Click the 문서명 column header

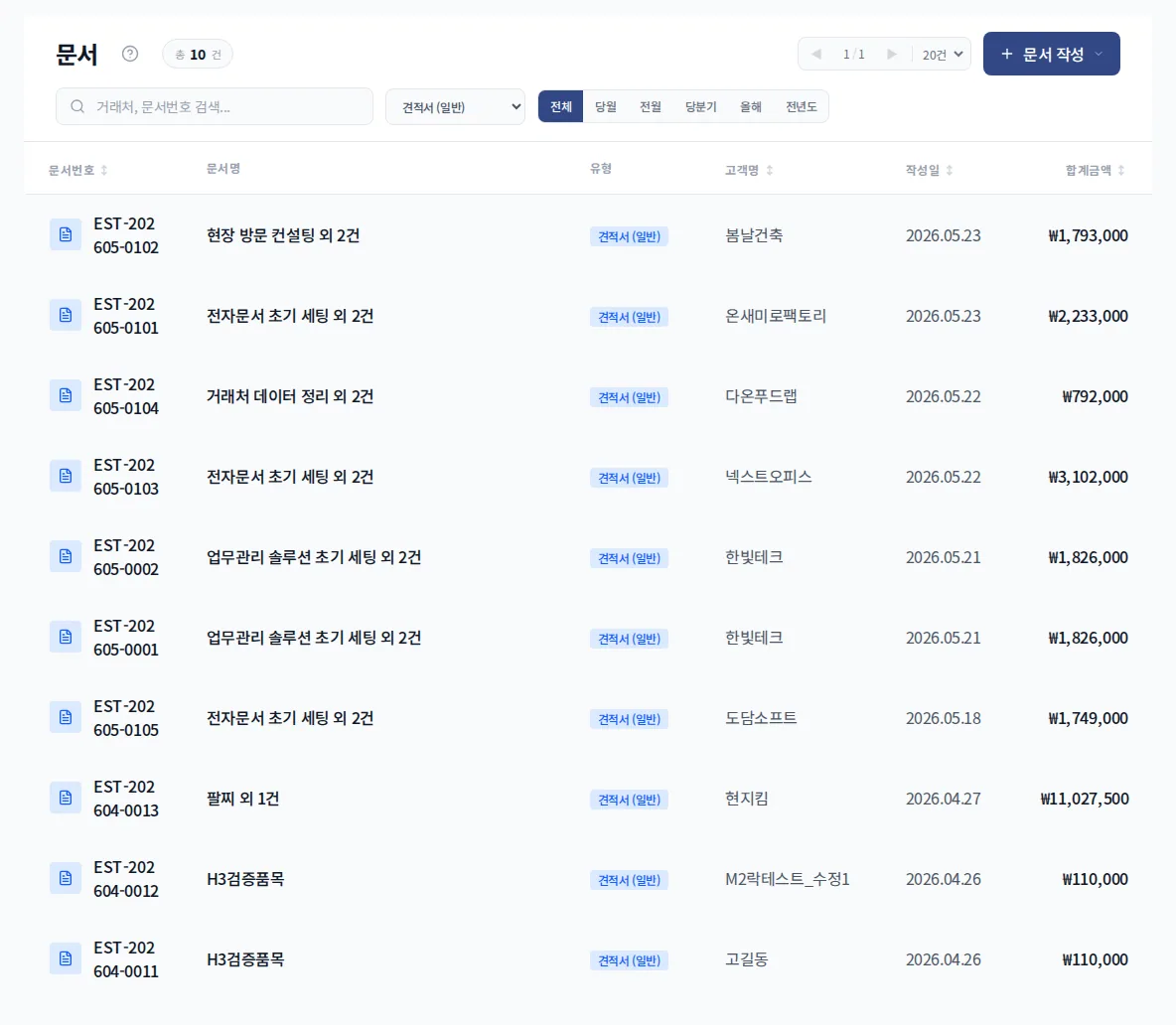pos(223,169)
